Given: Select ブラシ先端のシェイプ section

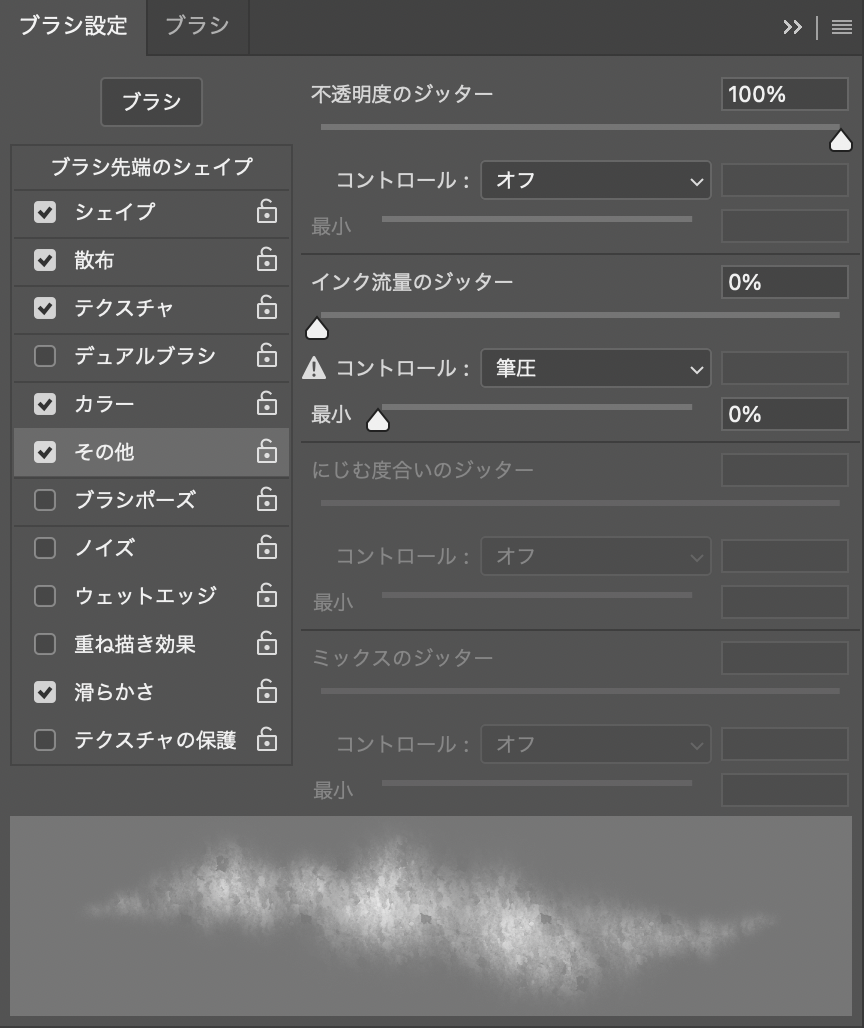Looking at the screenshot, I should coord(151,167).
